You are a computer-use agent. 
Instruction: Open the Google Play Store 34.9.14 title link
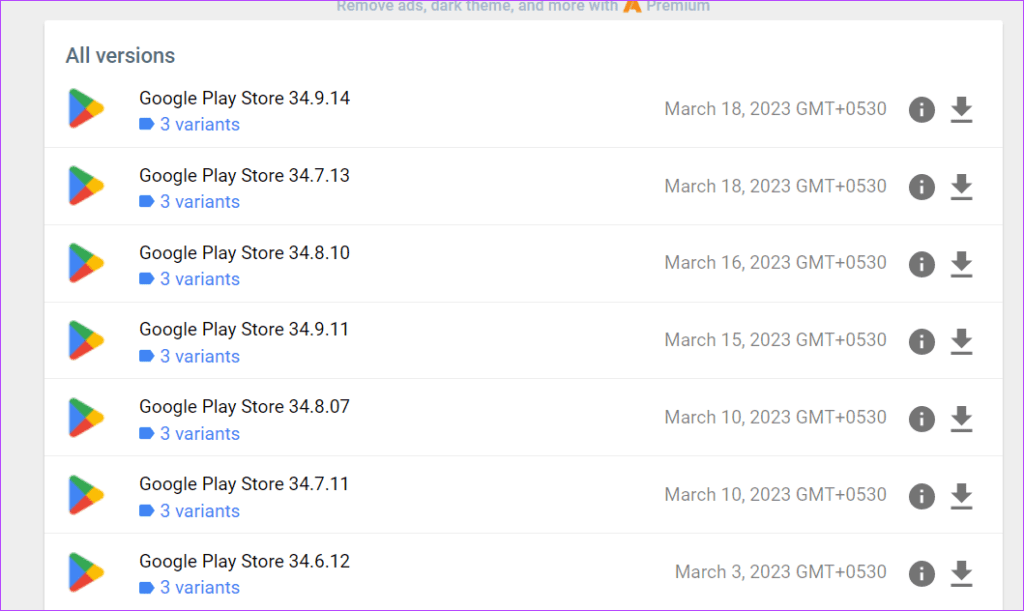pyautogui.click(x=244, y=99)
